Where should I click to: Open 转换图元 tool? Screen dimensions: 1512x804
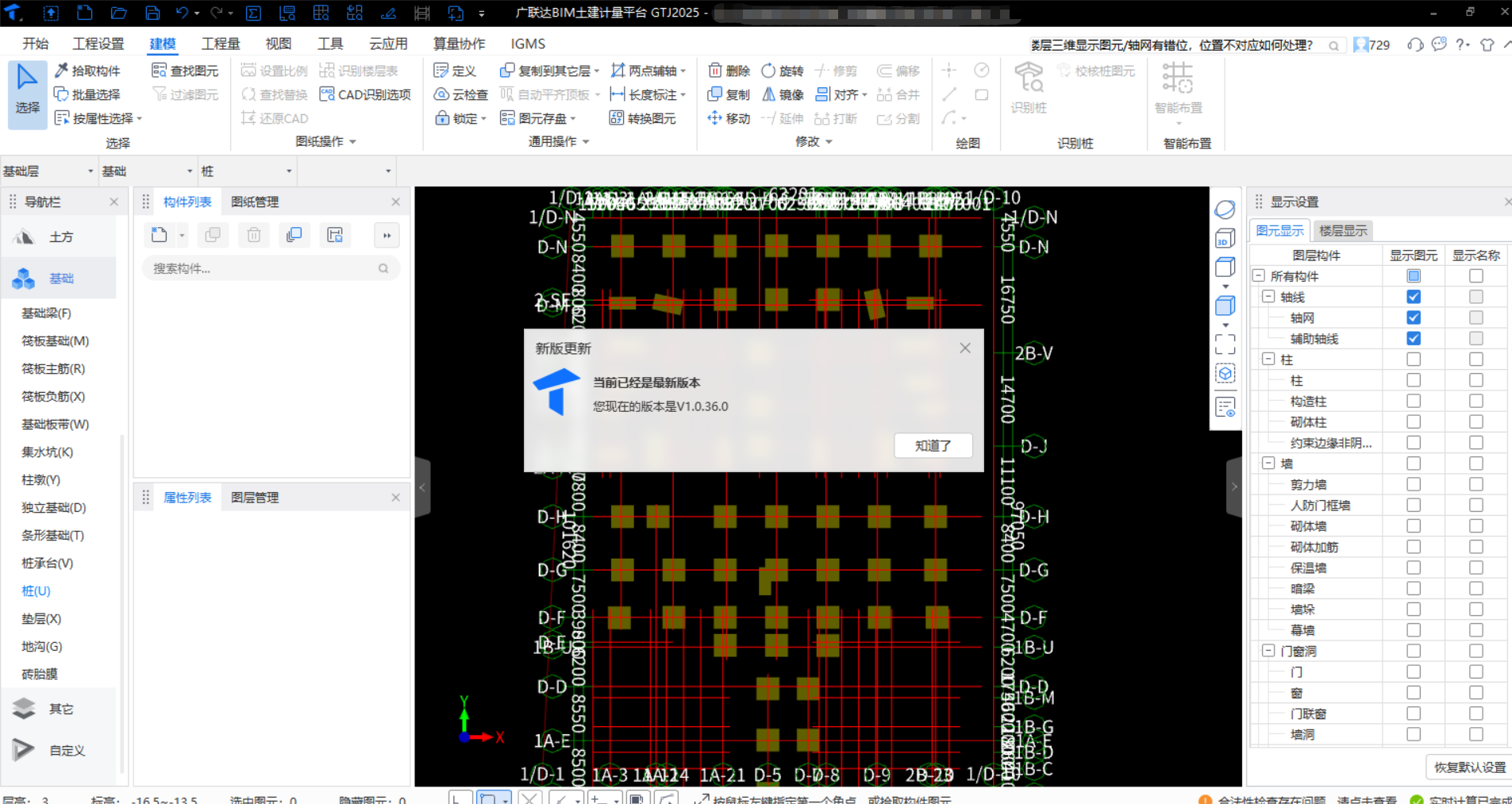[642, 118]
